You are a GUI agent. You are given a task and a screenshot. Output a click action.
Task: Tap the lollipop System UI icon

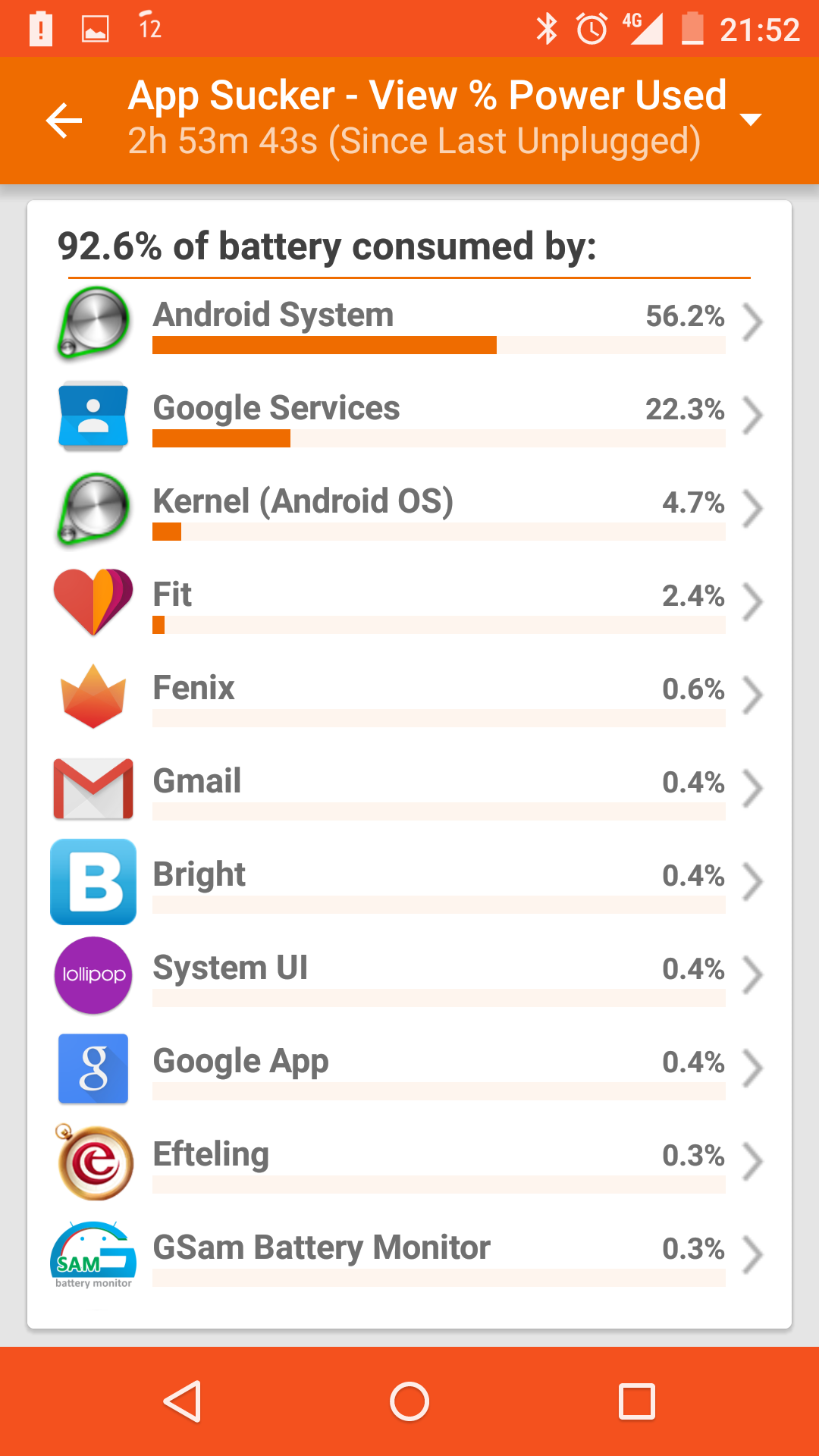(x=93, y=975)
